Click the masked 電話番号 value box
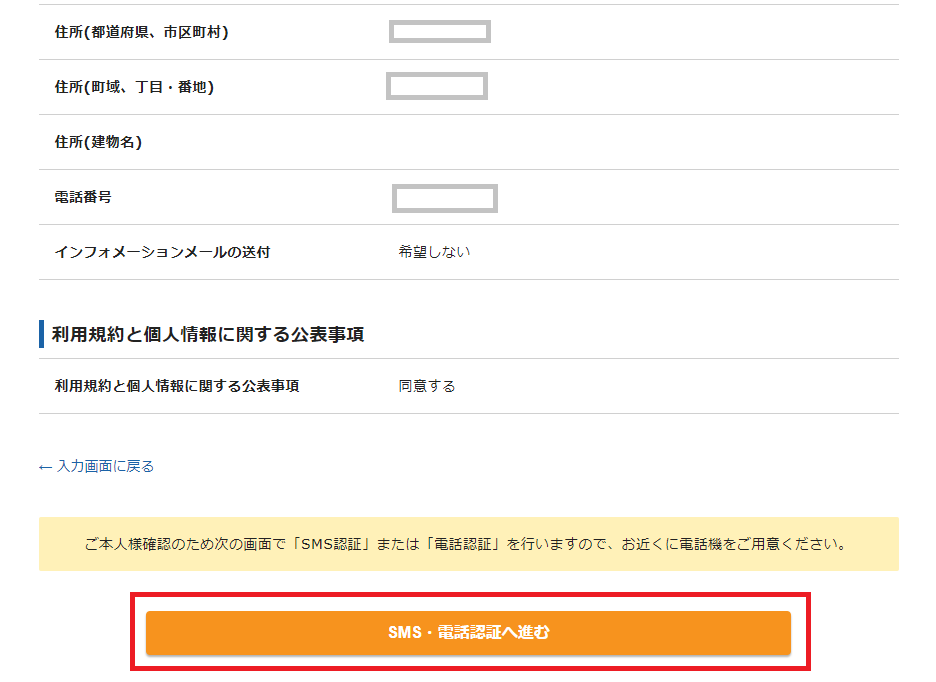936x682 pixels. pos(445,198)
